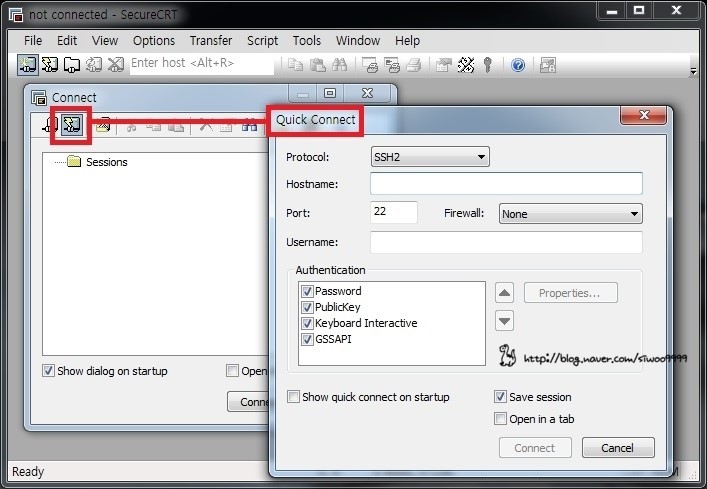This screenshot has width=707, height=489.
Task: Click the Cancel button in Quick Connect
Action: coord(618,448)
